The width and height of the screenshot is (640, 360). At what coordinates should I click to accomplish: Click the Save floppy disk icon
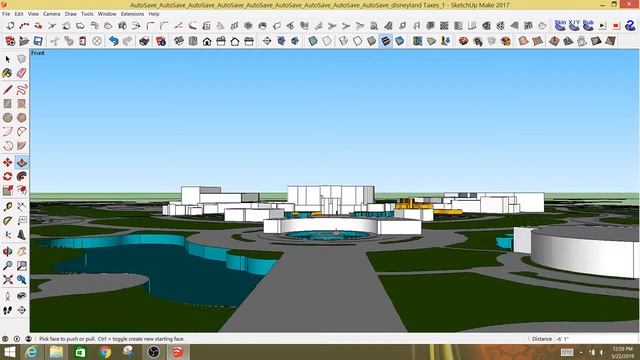point(38,41)
